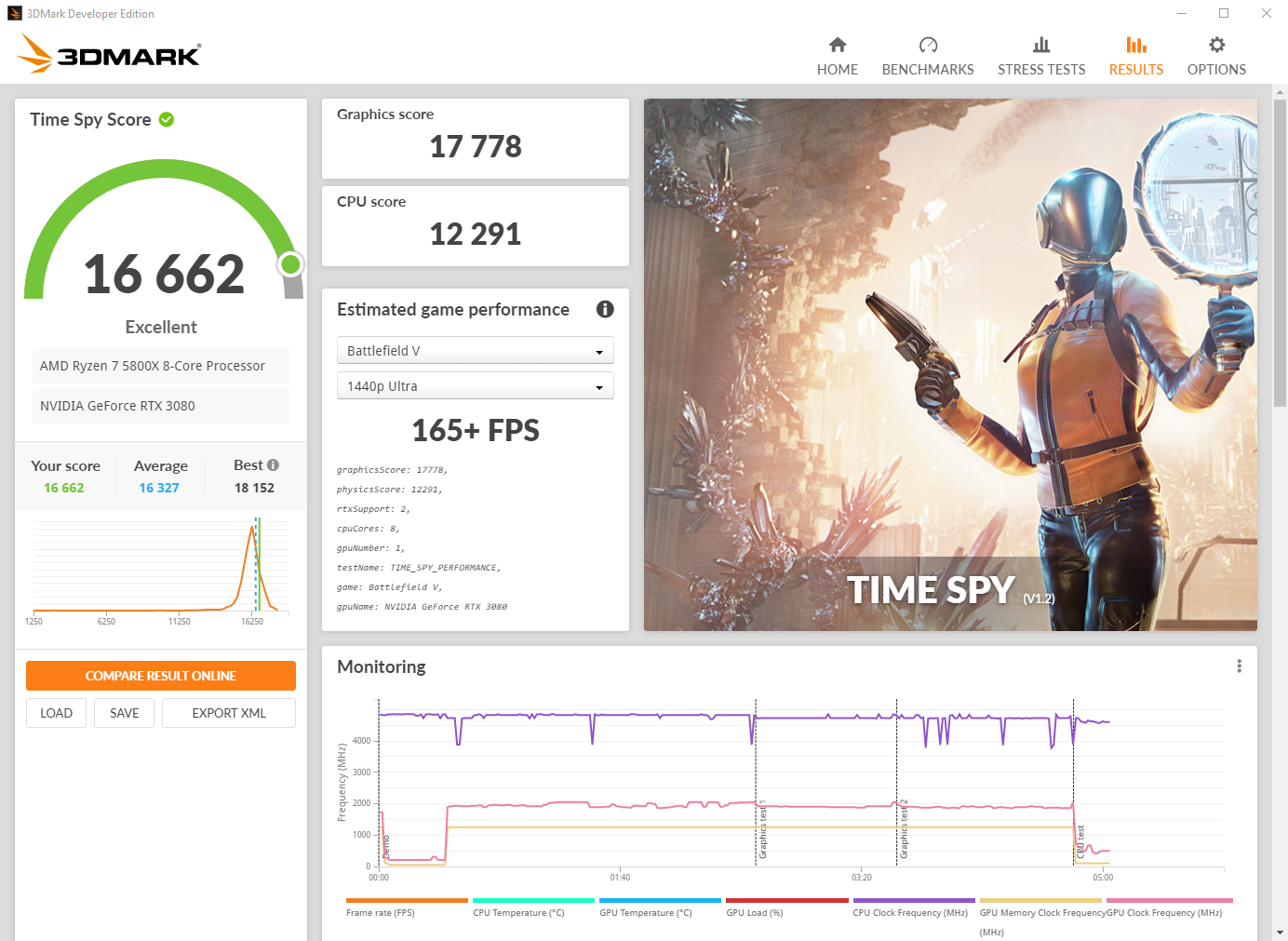Click the 3DMark logo
This screenshot has height=941, width=1288.
click(109, 53)
